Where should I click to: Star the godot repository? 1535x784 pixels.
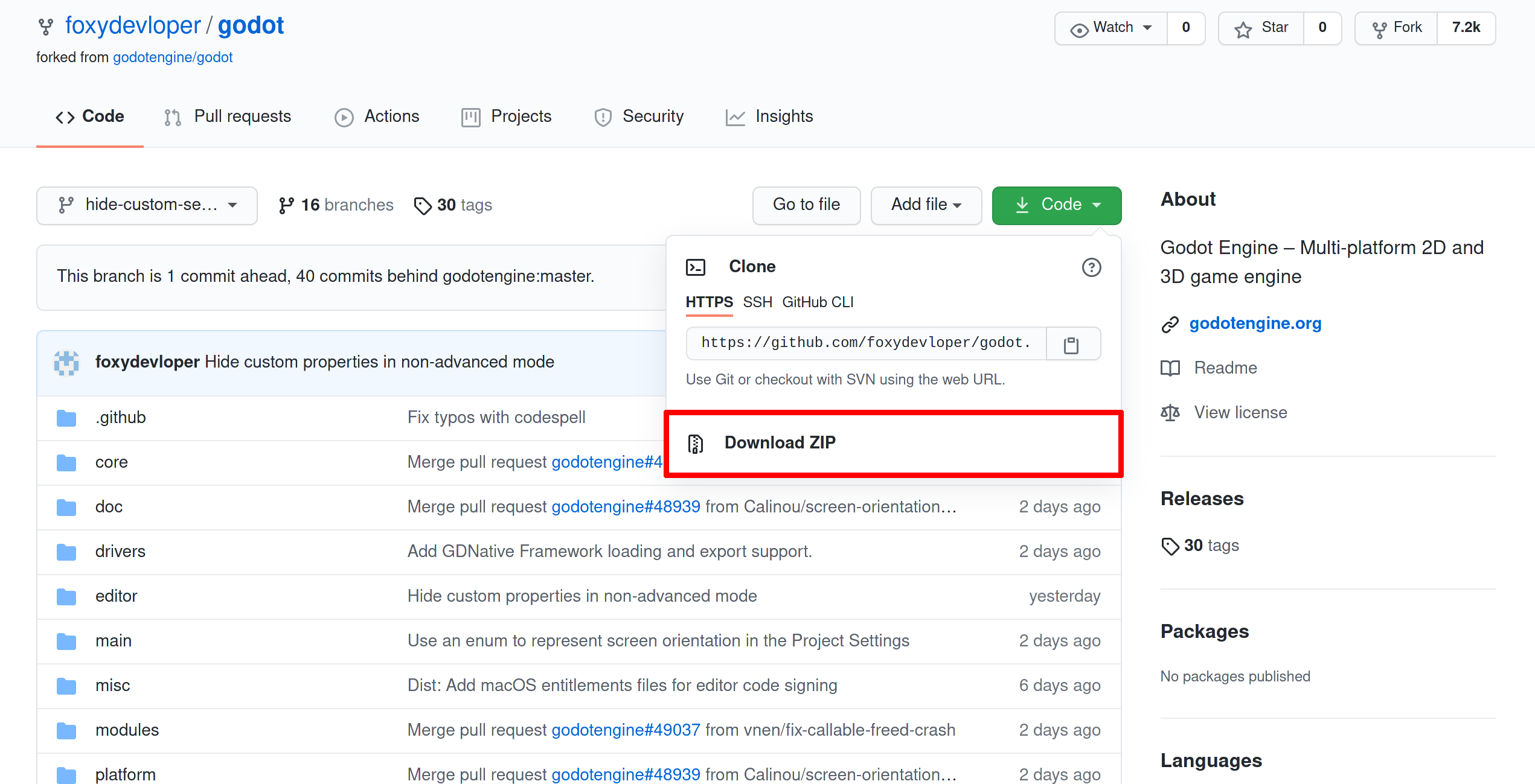1261,28
